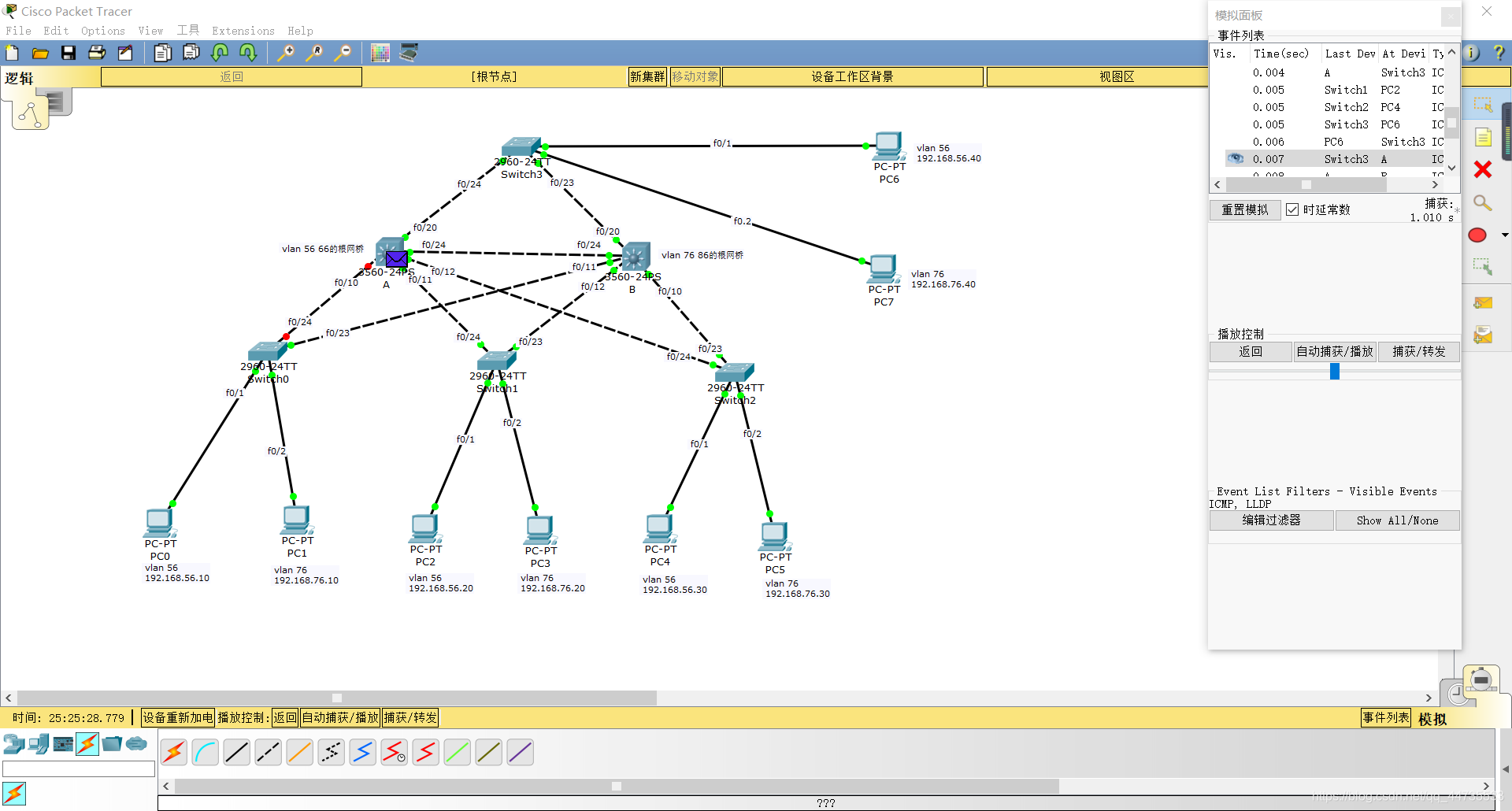1512x811 pixels.
Task: Open a saved file via folder icon
Action: [x=40, y=53]
